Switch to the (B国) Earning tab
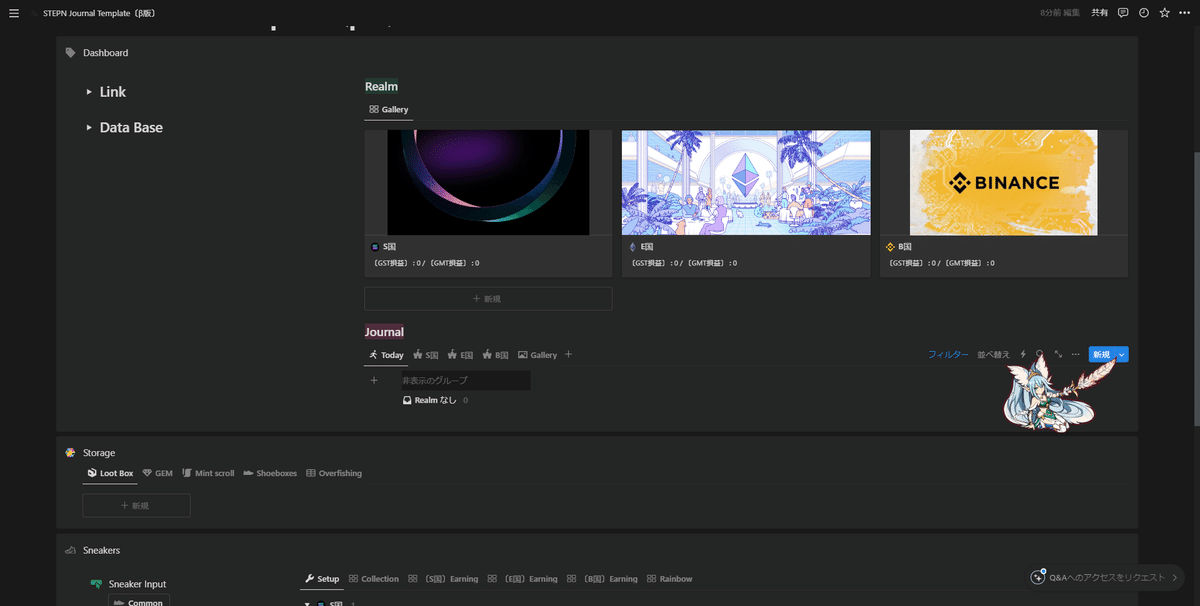Screen dimensions: 1200x606 click(x=602, y=579)
